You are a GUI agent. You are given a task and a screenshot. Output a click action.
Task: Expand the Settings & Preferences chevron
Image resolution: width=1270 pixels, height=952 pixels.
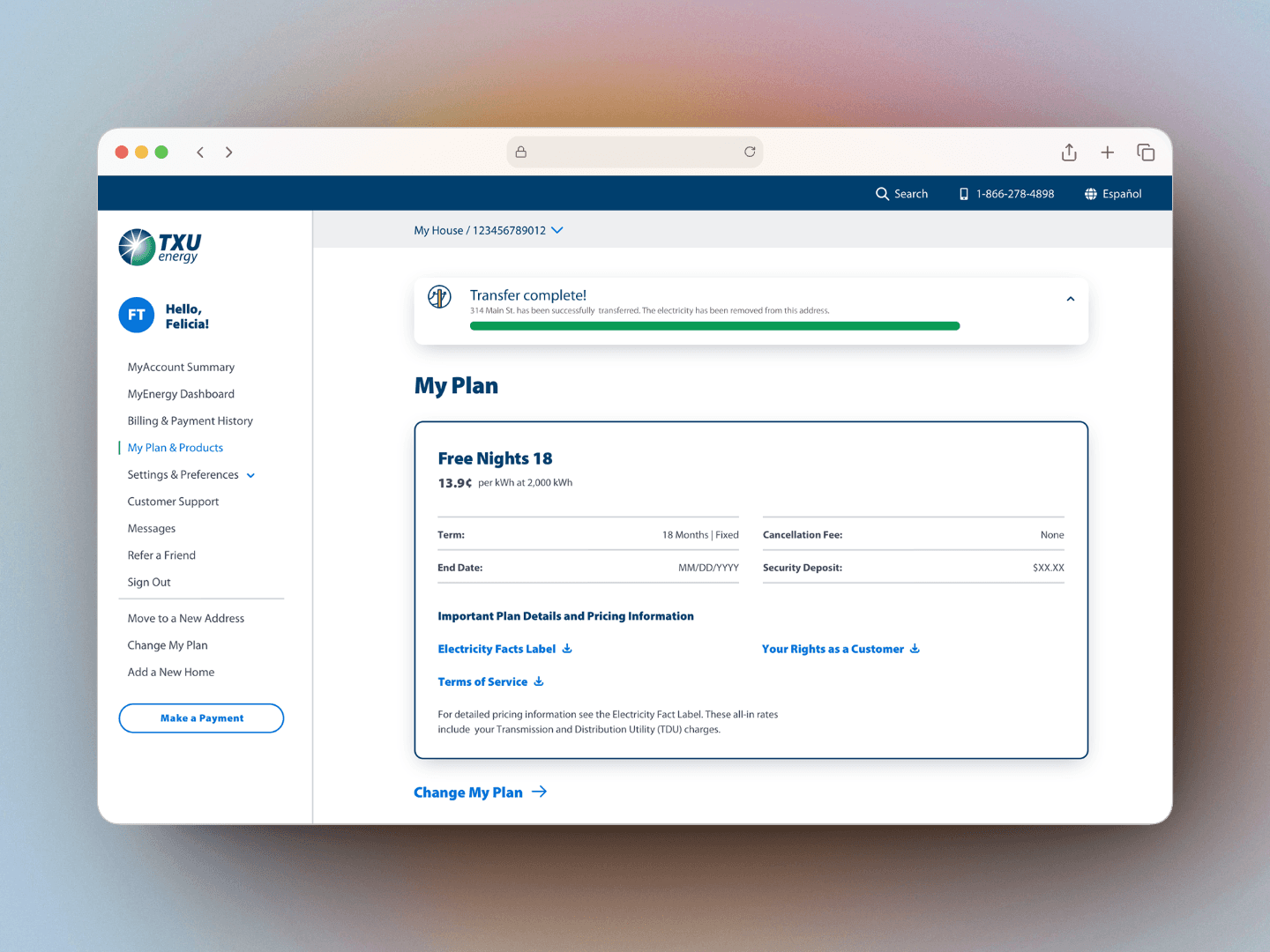point(250,475)
